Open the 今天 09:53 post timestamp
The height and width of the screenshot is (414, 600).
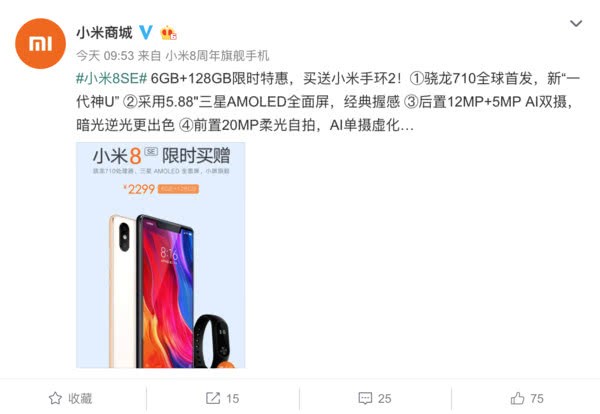pos(105,56)
